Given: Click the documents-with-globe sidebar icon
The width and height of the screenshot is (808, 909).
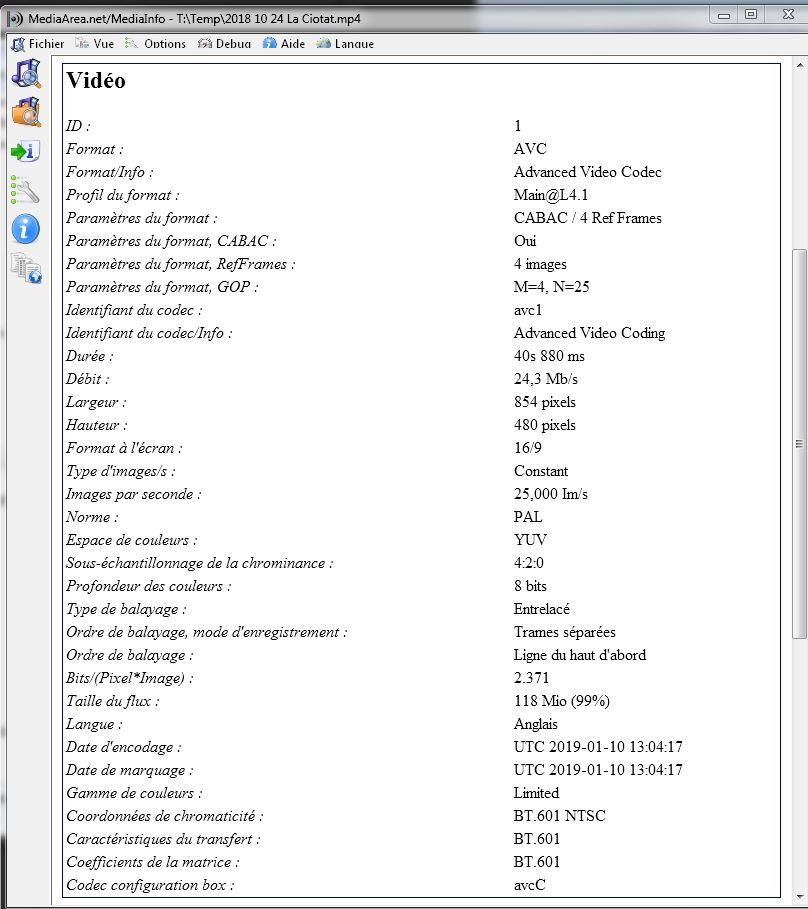Looking at the screenshot, I should pyautogui.click(x=25, y=268).
